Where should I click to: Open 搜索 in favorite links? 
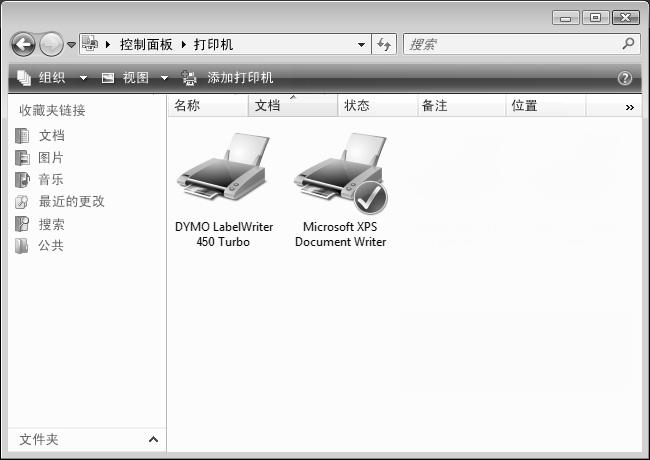tap(51, 224)
